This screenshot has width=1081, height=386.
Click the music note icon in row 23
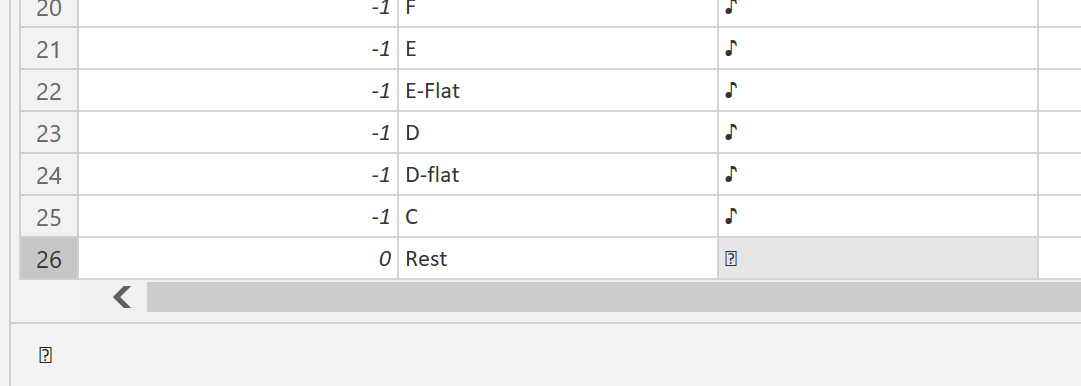point(731,132)
